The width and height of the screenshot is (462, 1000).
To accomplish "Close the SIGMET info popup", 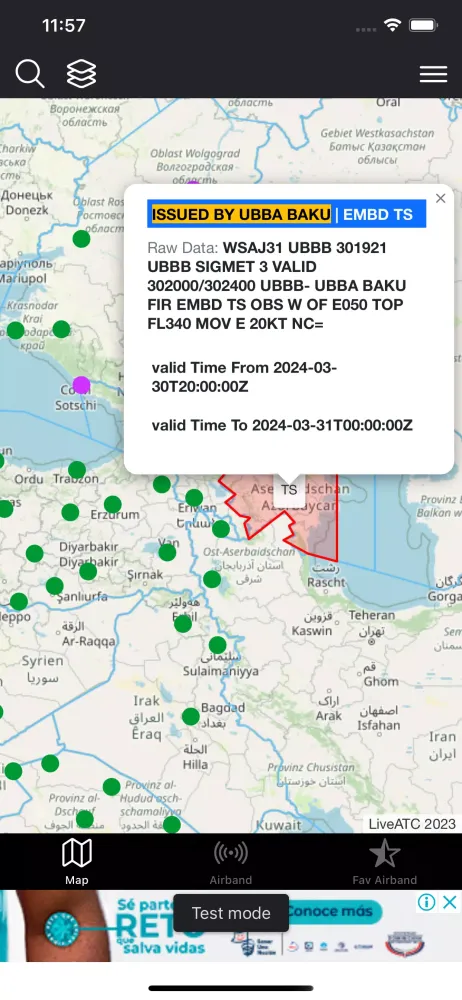I will click(x=440, y=198).
